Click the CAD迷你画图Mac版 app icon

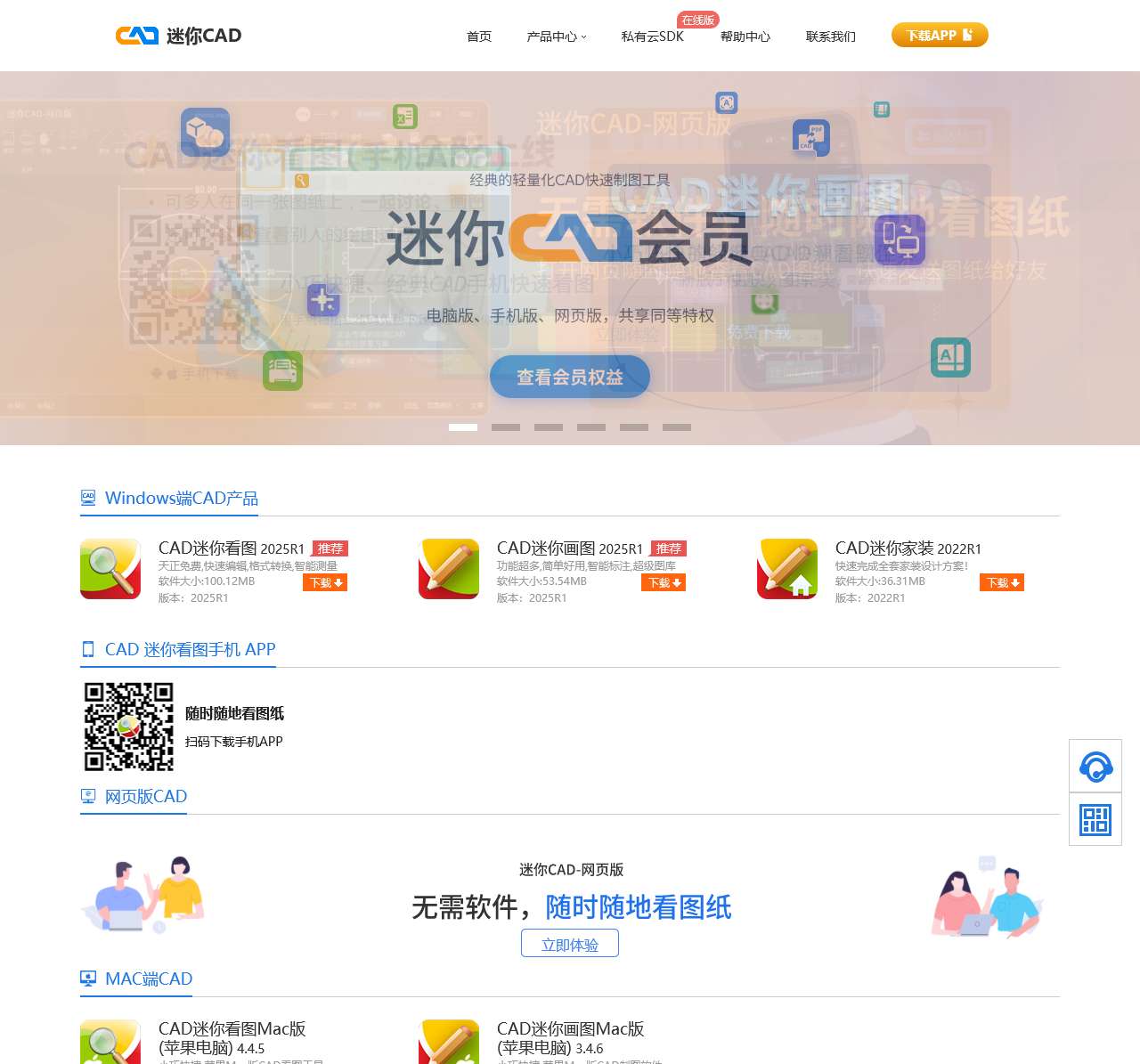tap(449, 1042)
